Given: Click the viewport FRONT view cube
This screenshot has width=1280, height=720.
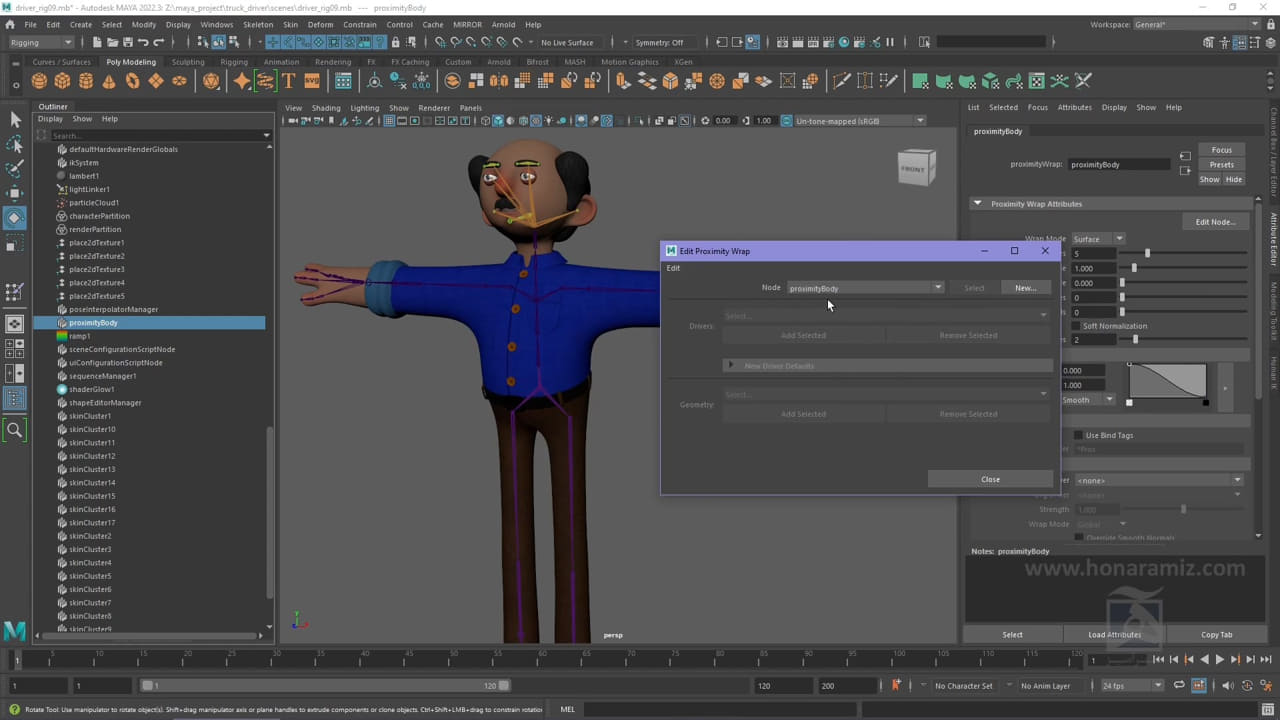Looking at the screenshot, I should pyautogui.click(x=915, y=168).
